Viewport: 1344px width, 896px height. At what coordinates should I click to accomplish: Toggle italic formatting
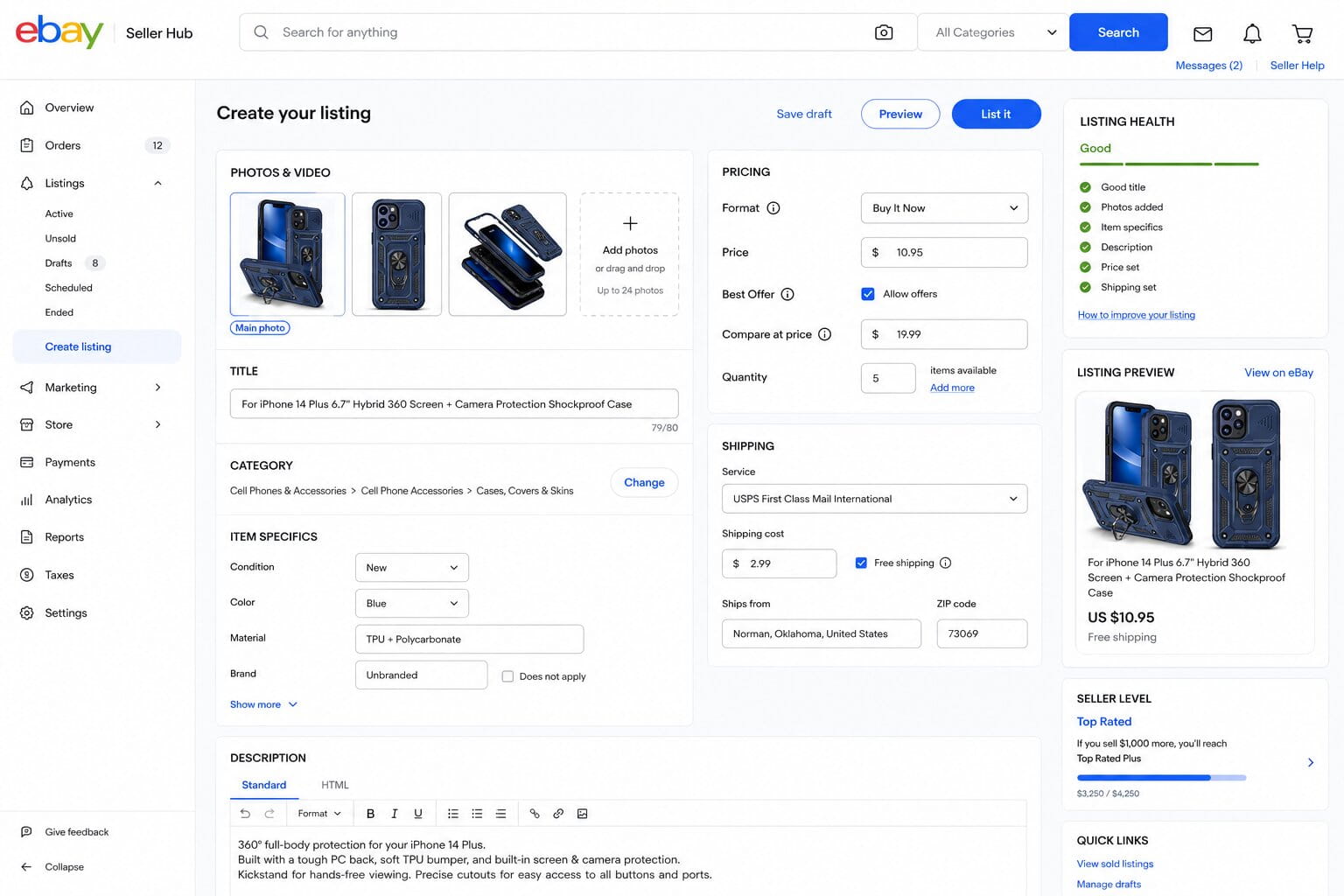[395, 814]
